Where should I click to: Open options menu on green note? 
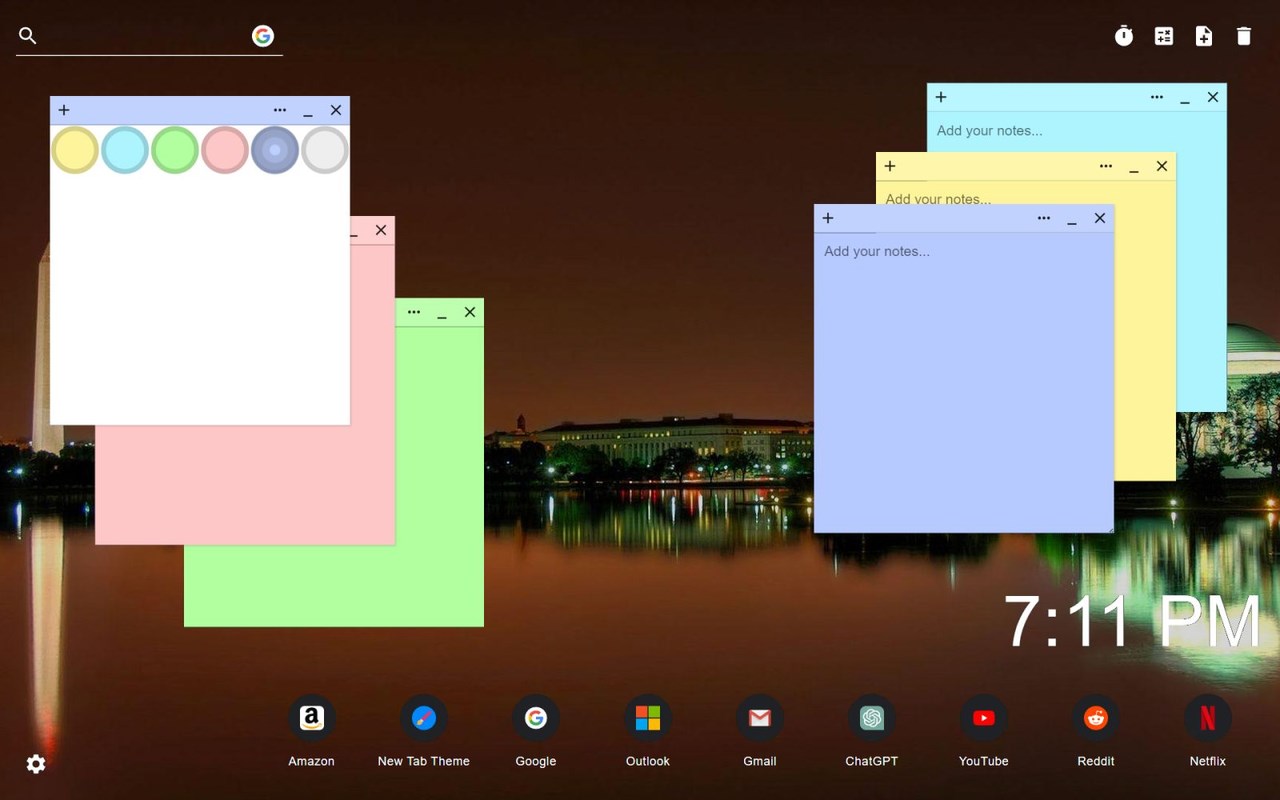coord(414,312)
